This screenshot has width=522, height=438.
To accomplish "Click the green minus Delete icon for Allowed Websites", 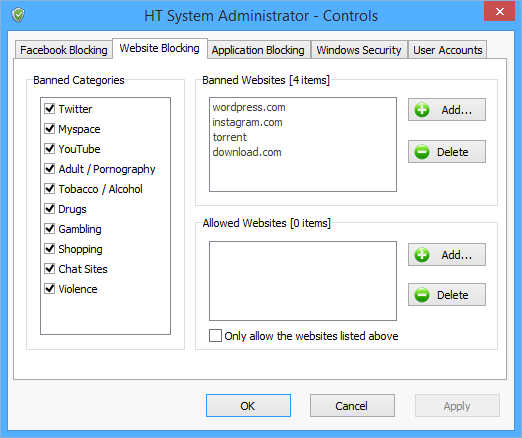I will (422, 295).
